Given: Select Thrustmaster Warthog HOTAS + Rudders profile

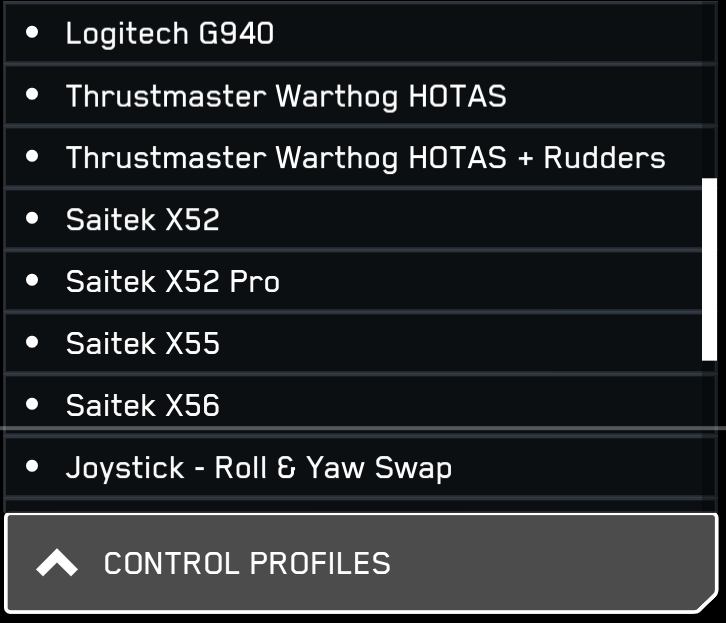Looking at the screenshot, I should 365,158.
